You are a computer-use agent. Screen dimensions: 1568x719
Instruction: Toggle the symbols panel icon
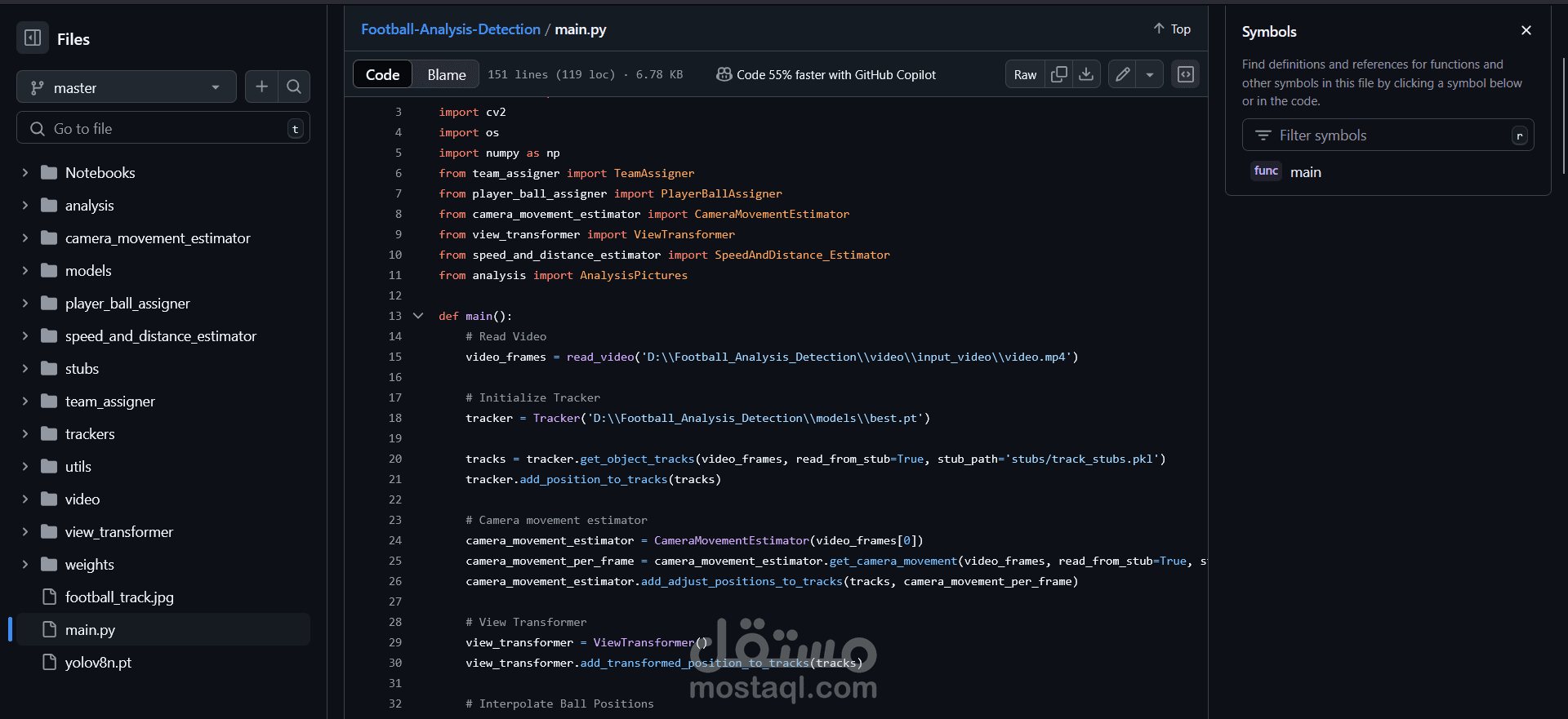[x=1186, y=74]
